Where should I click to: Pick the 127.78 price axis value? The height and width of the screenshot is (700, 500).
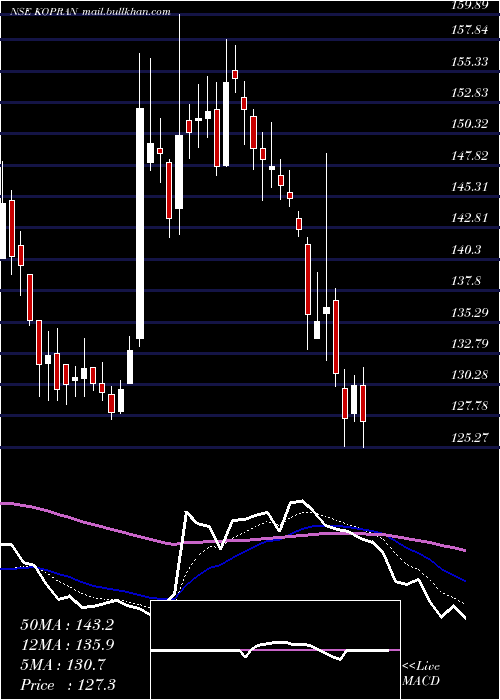[469, 406]
